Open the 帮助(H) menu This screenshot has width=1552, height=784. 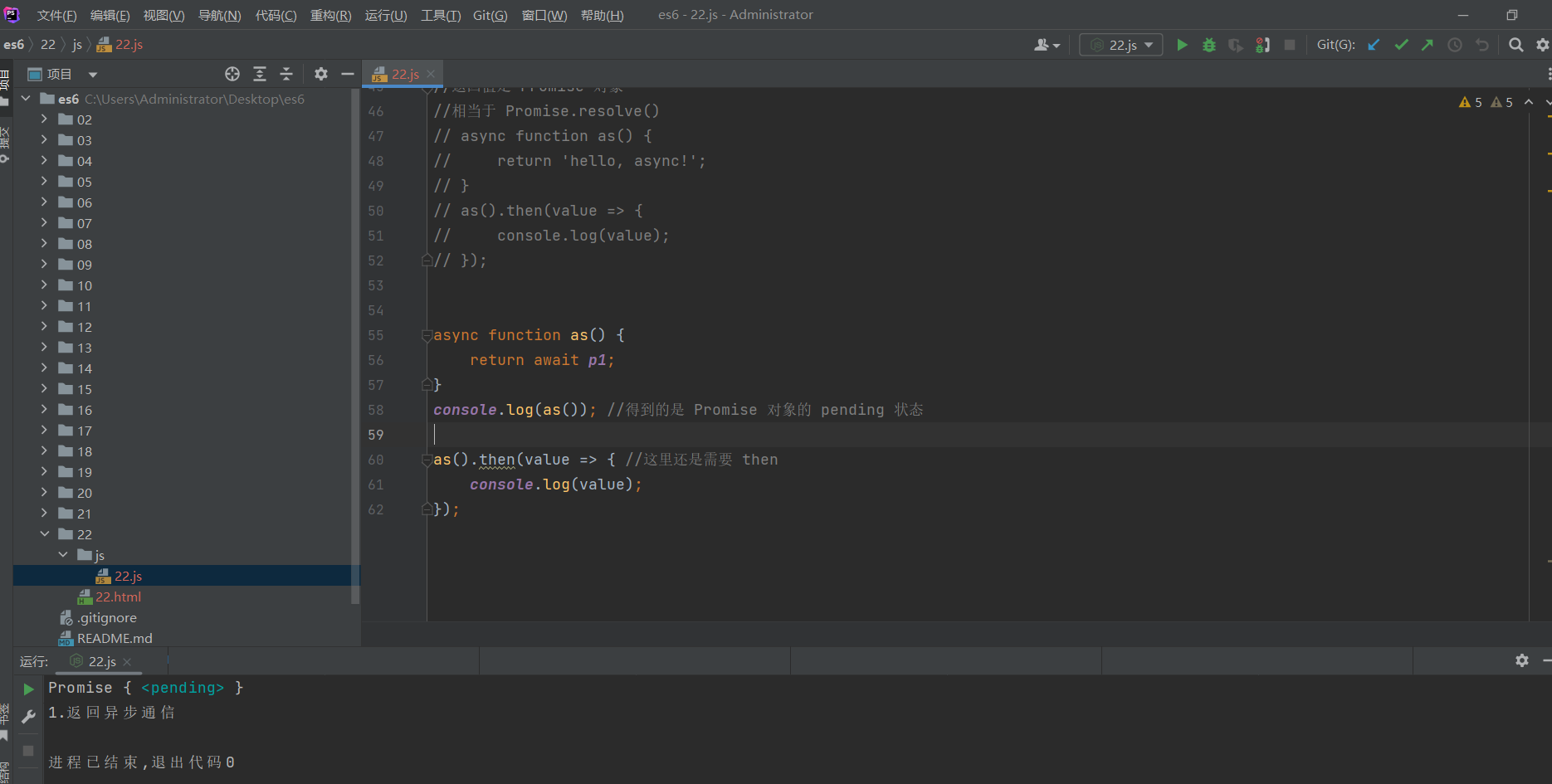point(602,15)
